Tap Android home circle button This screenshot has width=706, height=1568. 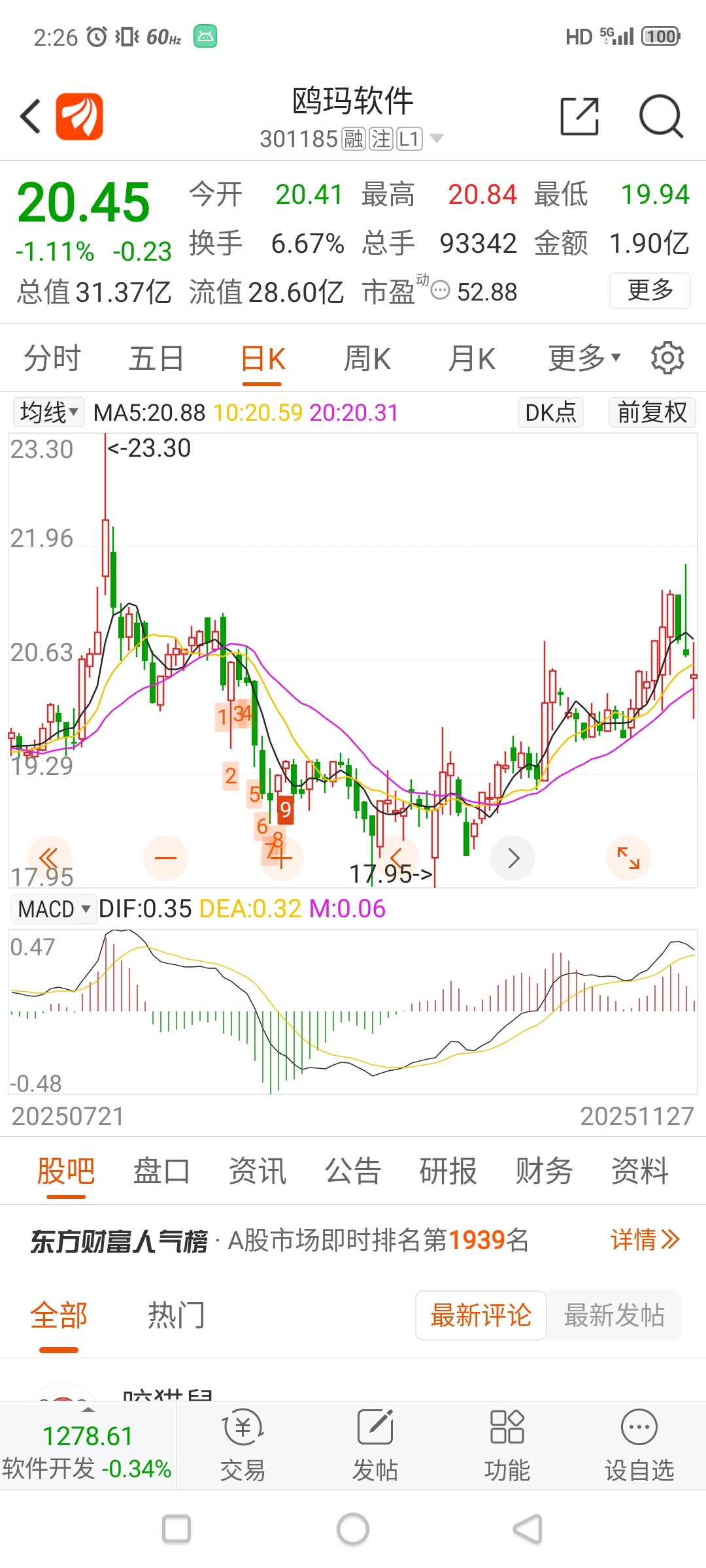tap(353, 1529)
